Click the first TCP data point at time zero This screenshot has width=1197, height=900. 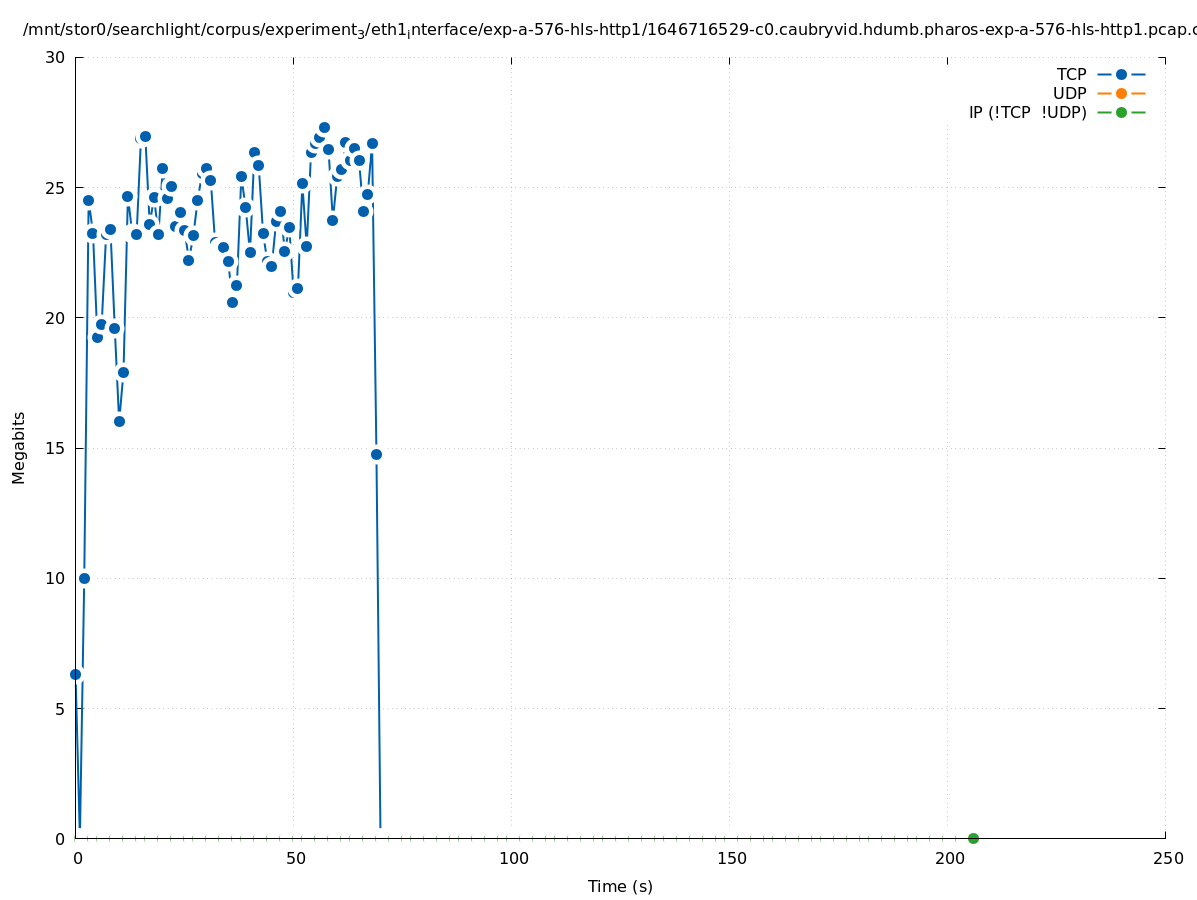coord(75,674)
